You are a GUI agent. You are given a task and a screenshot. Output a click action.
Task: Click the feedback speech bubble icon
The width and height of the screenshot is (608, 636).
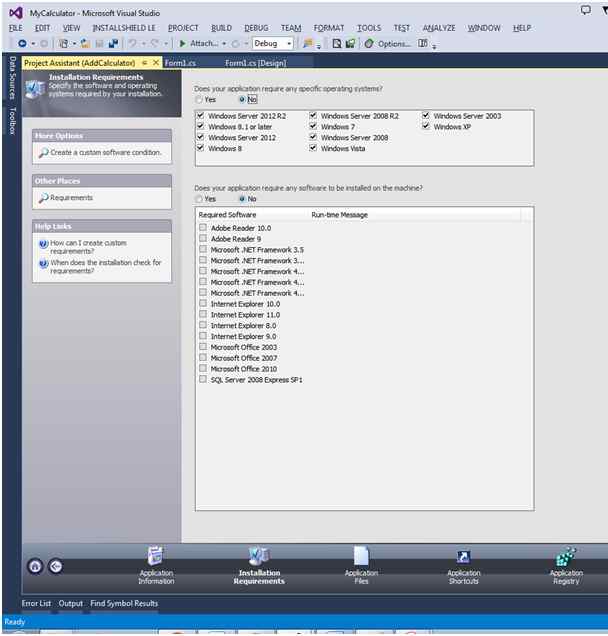tap(585, 10)
